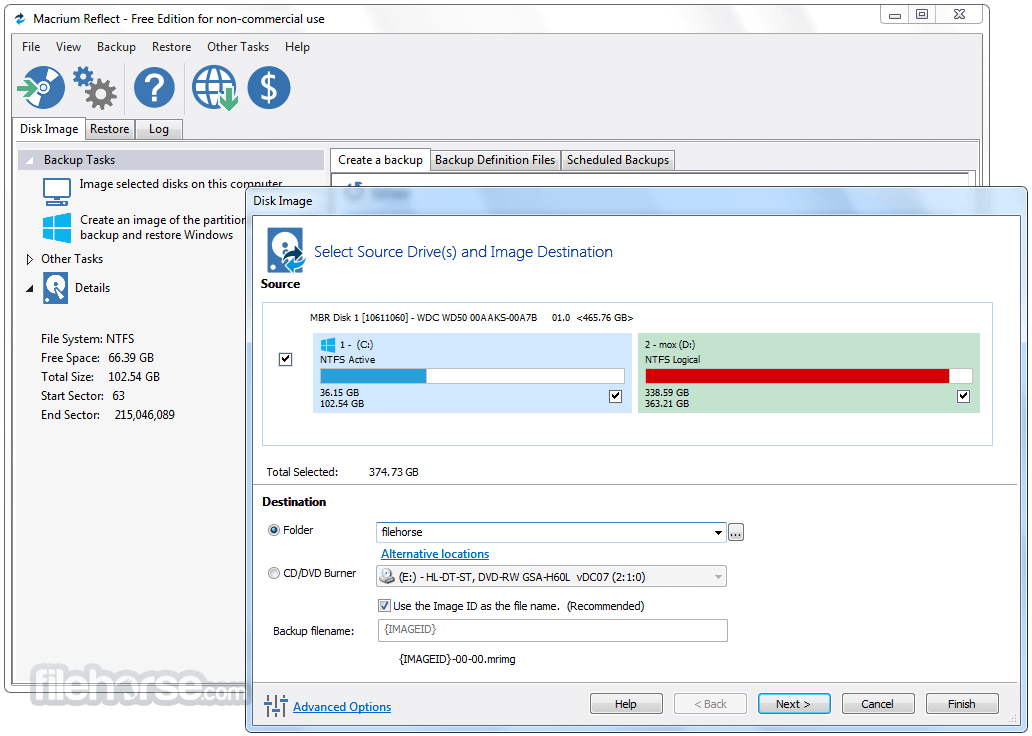Image resolution: width=1032 pixels, height=736 pixels.
Task: Click Create an image of the partition task
Action: (163, 227)
